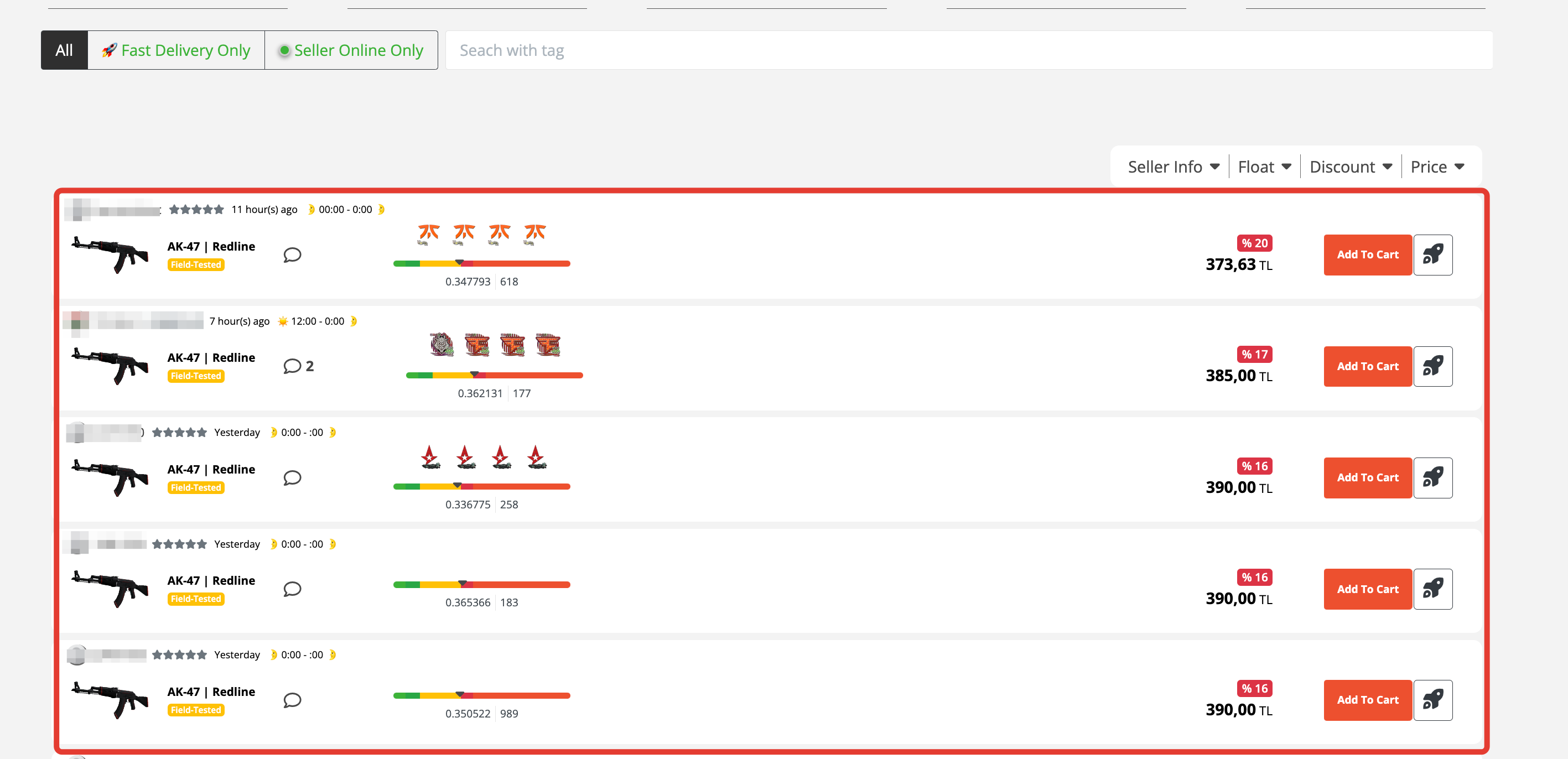The height and width of the screenshot is (759, 1568).
Task: Open AK-47 | Redline title in 373,63 TL row
Action: click(x=211, y=246)
